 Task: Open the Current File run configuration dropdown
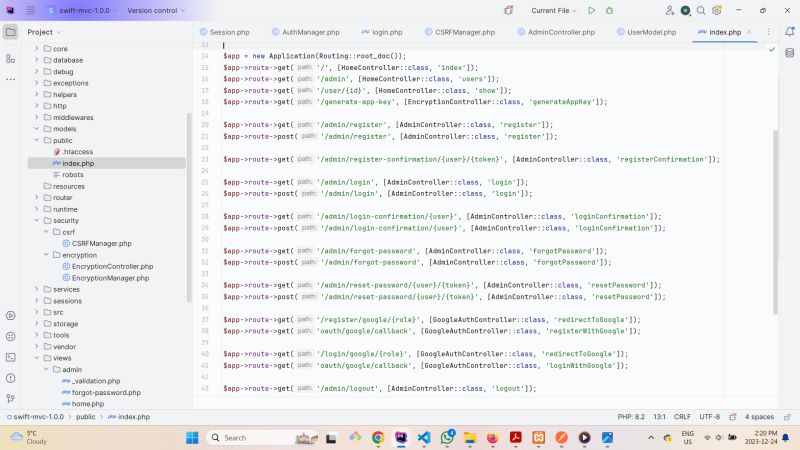555,10
